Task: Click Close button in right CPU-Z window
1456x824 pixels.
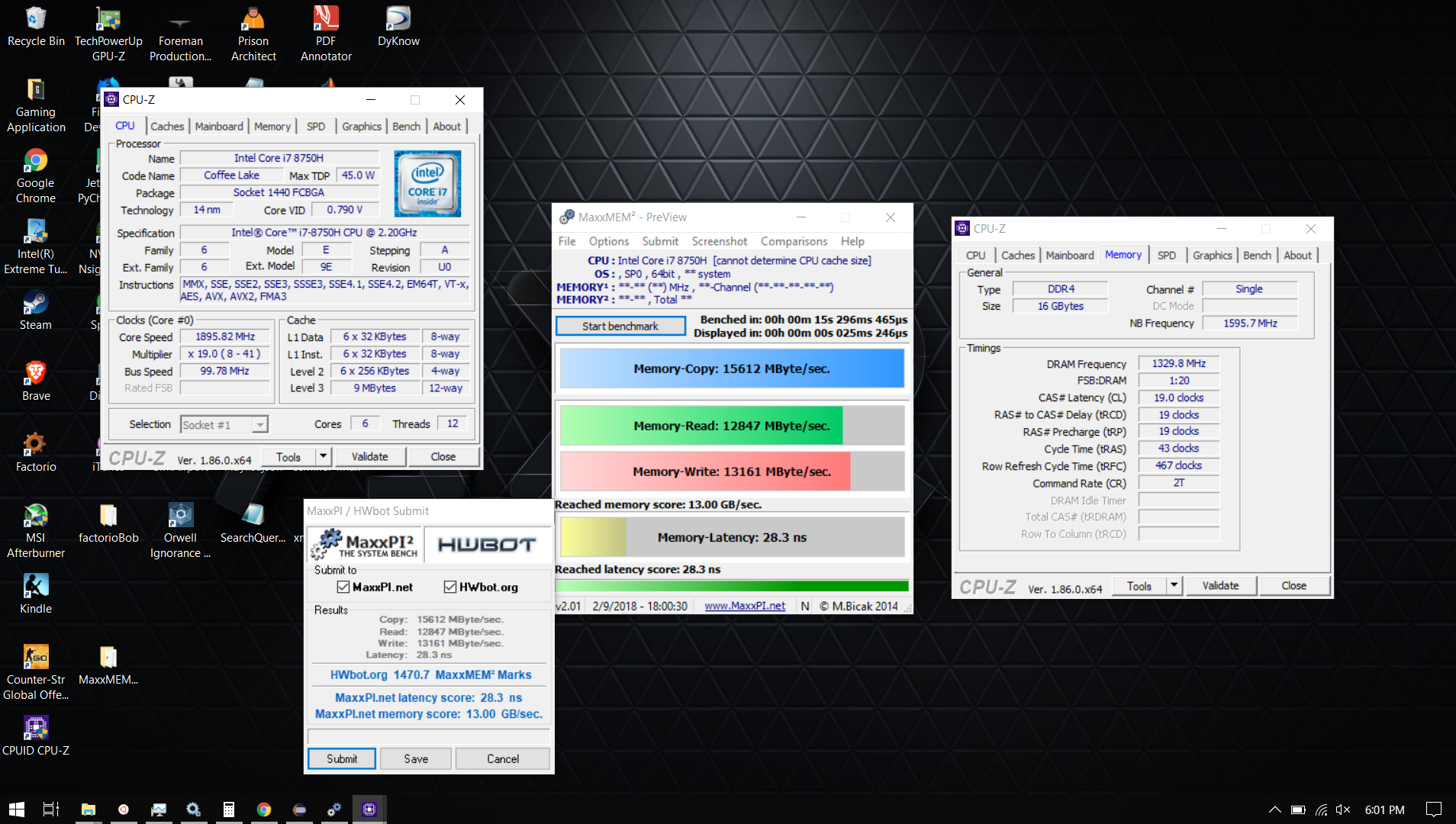Action: tap(1293, 585)
